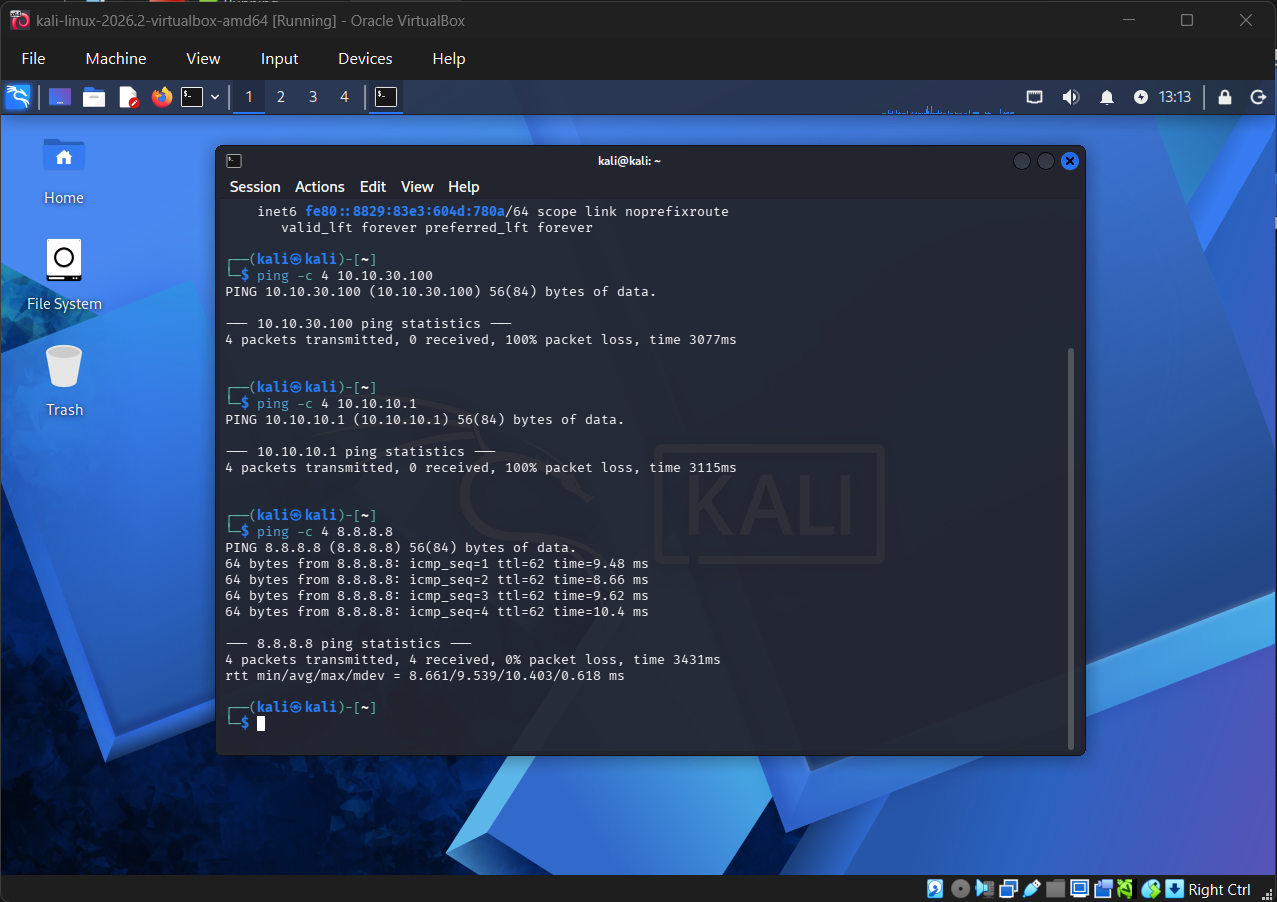Screen dimensions: 1277x902
Task: Click VirtualBox optical drive indicator
Action: coord(960,889)
